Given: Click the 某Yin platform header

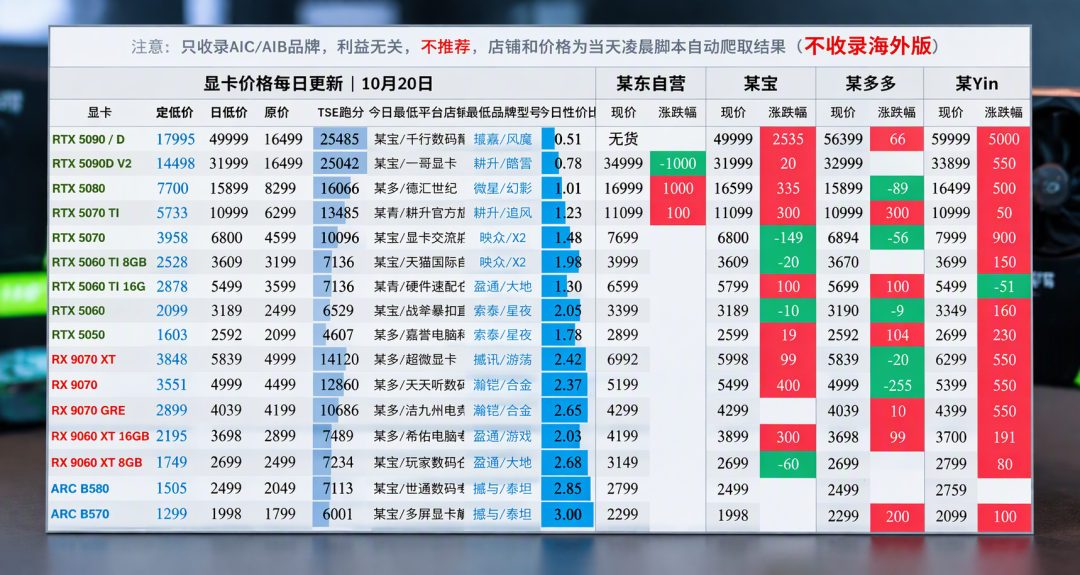Looking at the screenshot, I should click(x=977, y=84).
